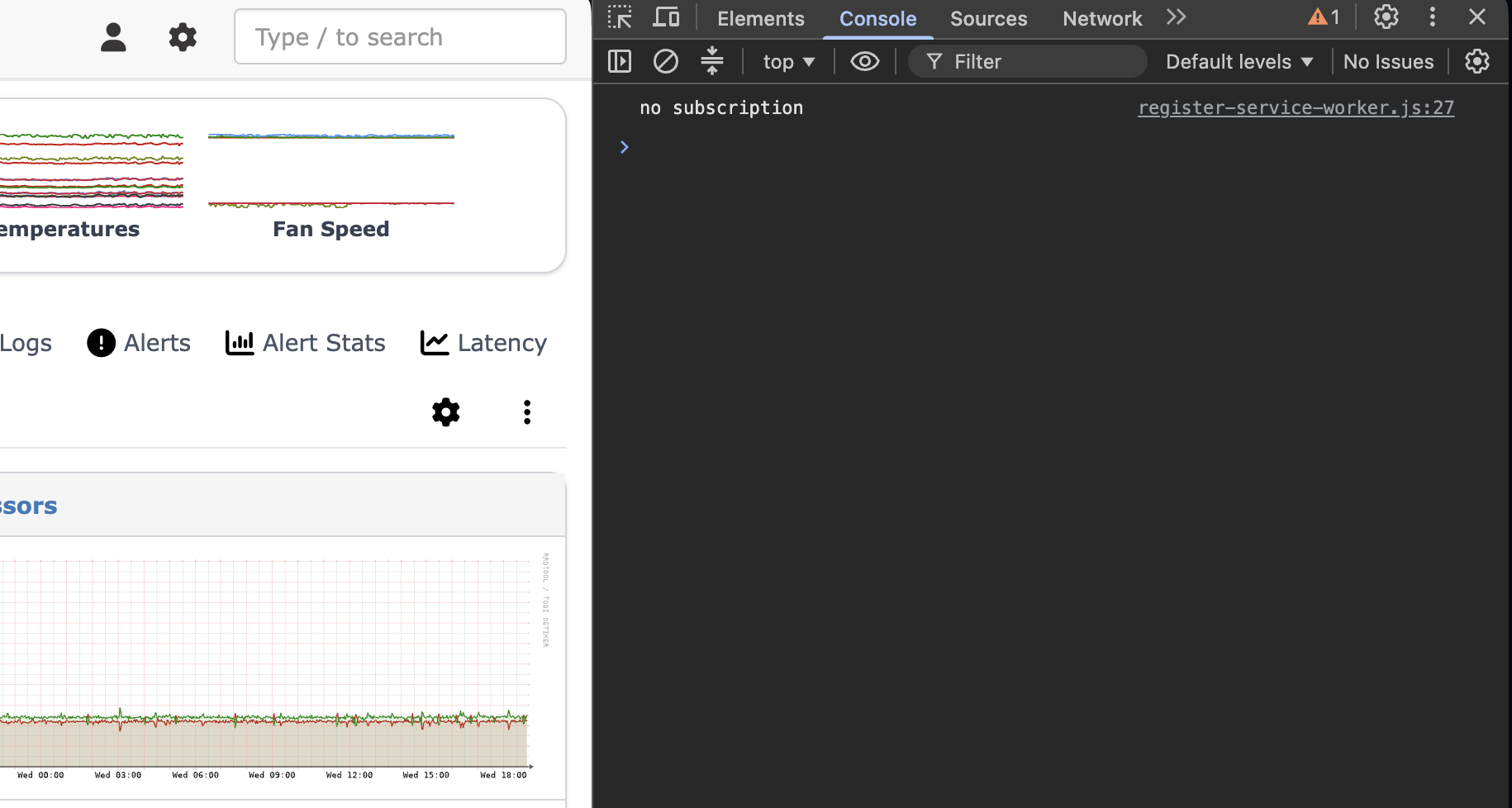Click the warning count indicator

tap(1324, 17)
